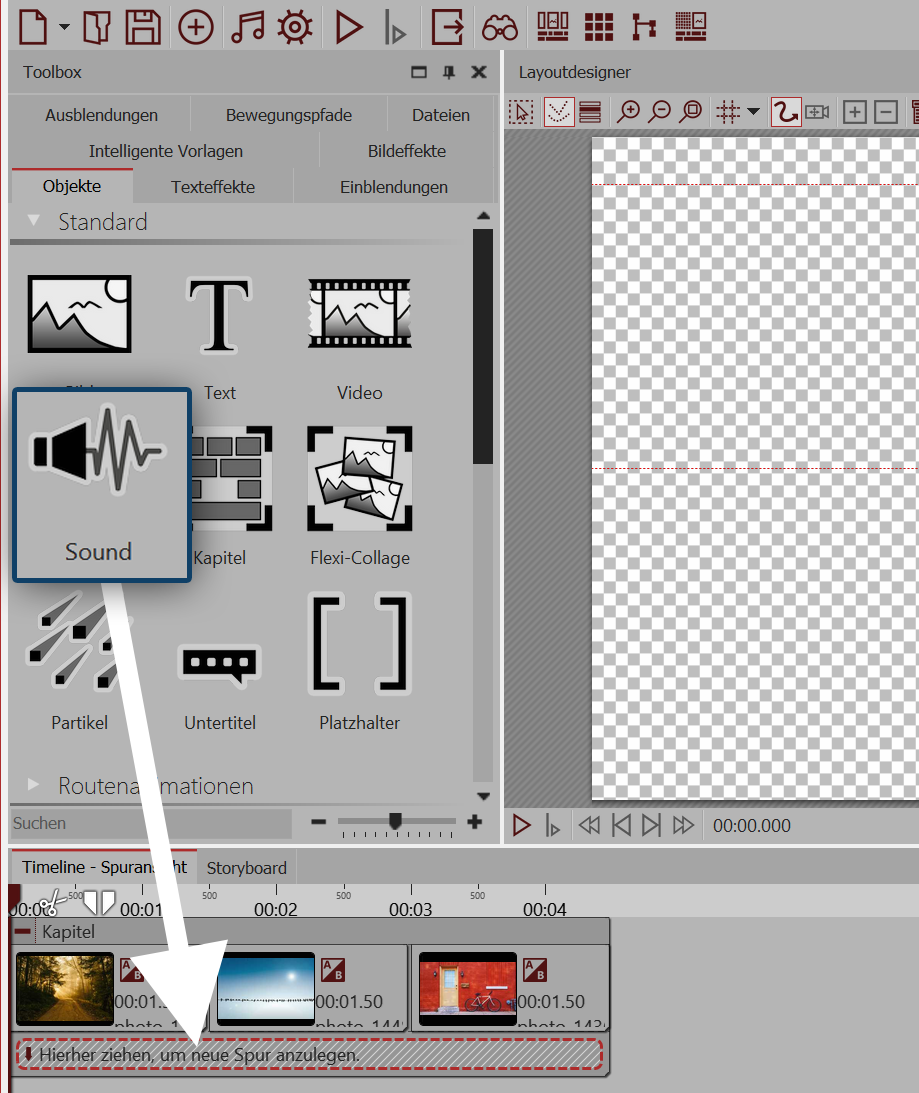Switch to the Storyboard tab
919x1093 pixels.
tap(246, 868)
